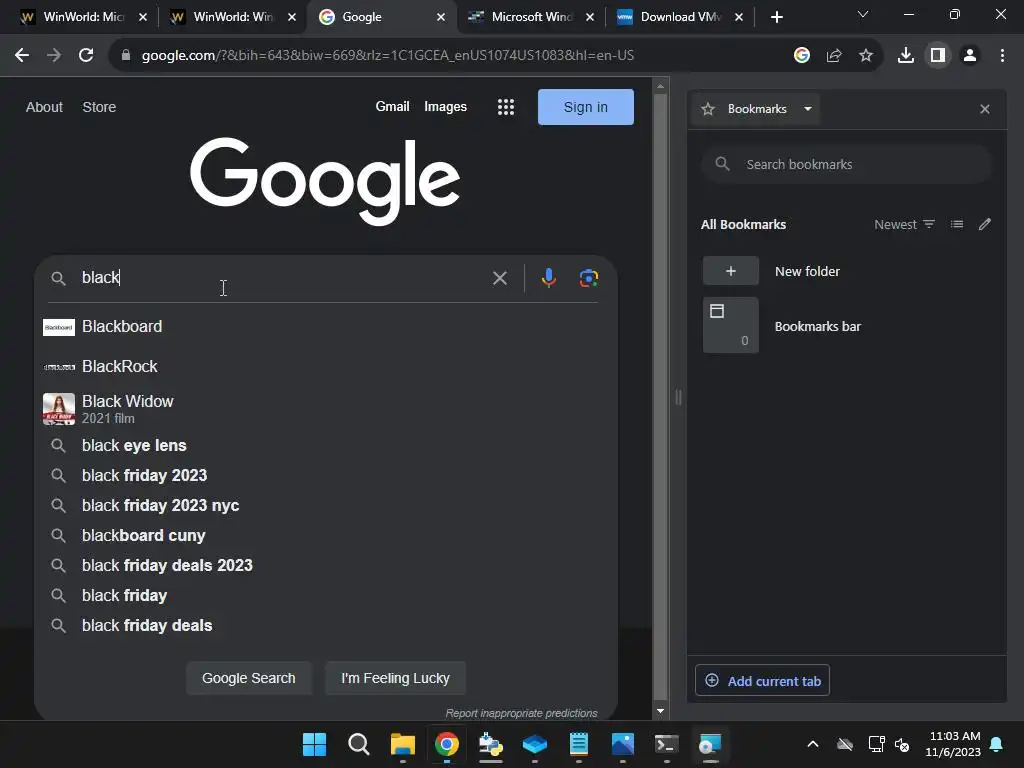
Task: Open the Bookmarks panel selector dropdown
Action: tap(756, 109)
